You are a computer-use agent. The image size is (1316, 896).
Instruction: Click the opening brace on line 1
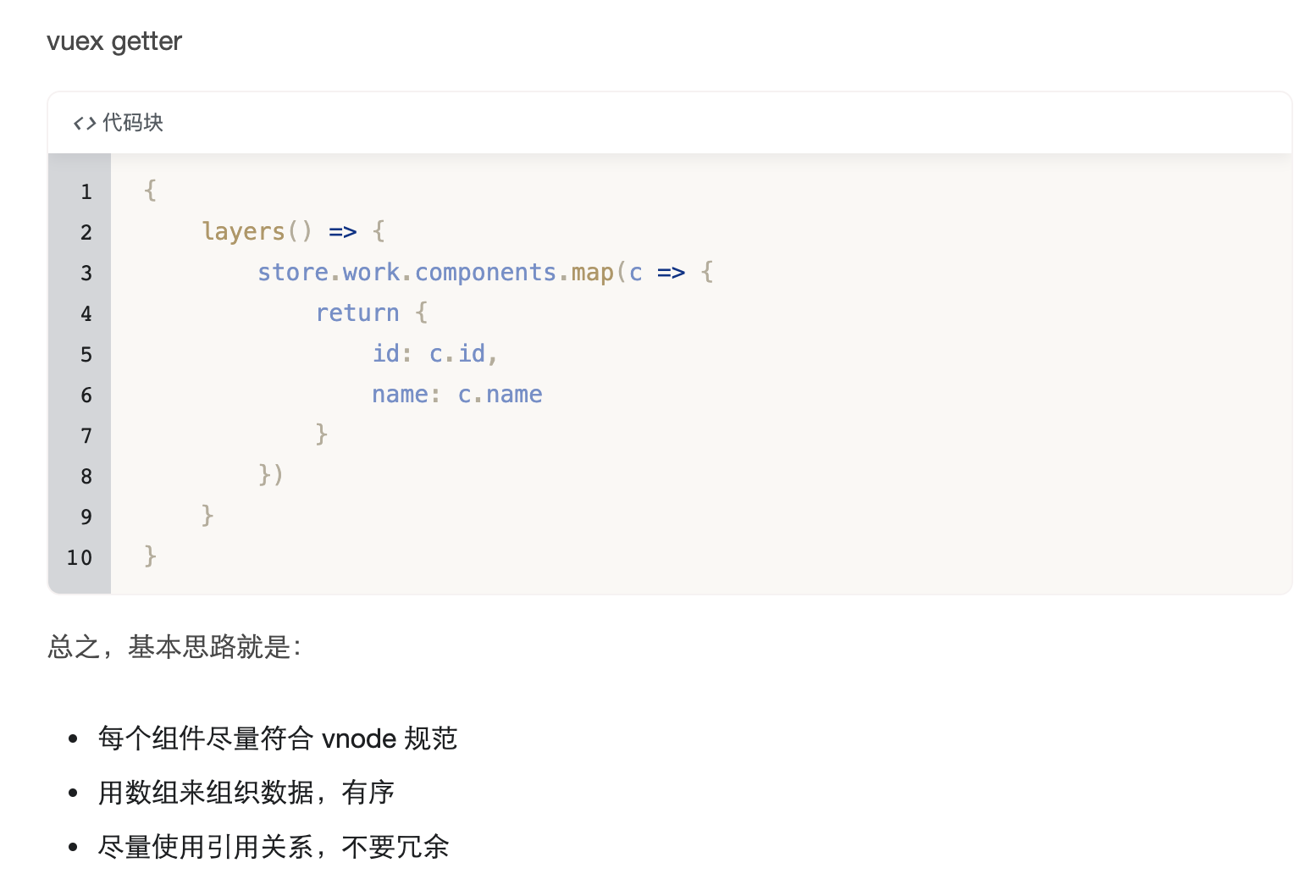coord(151,190)
